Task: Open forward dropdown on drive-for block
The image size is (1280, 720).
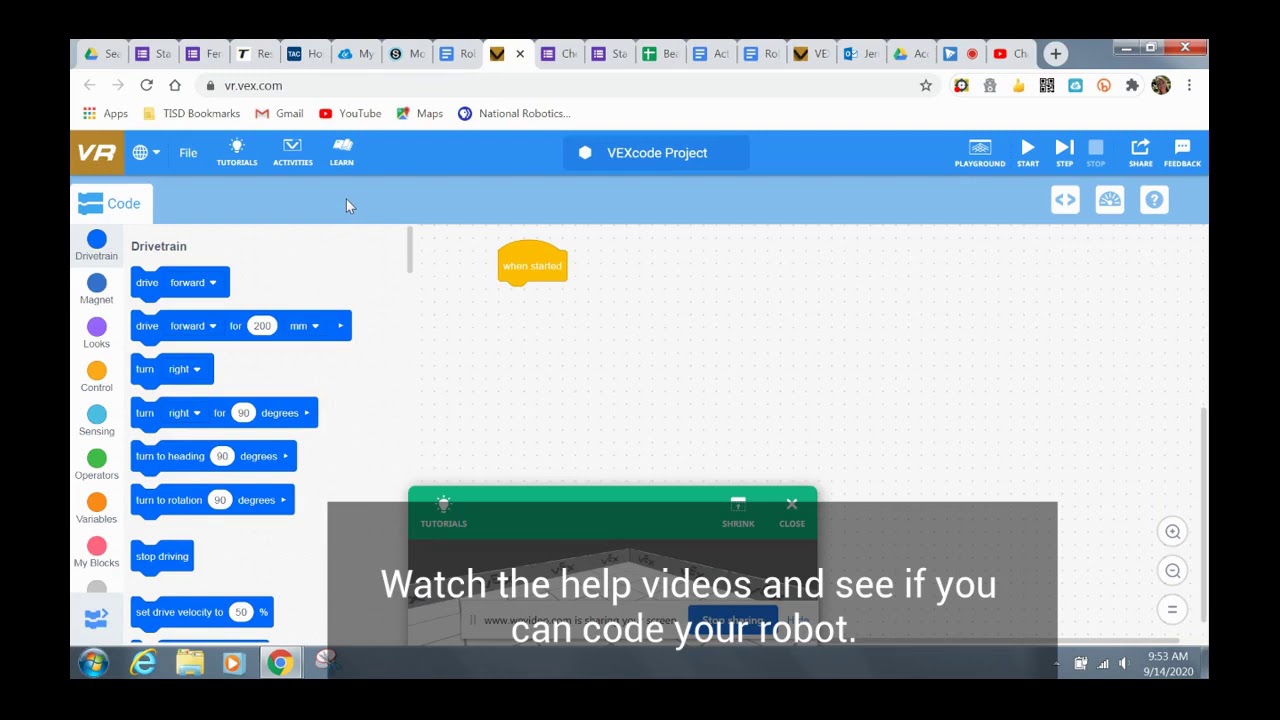Action: click(x=193, y=326)
